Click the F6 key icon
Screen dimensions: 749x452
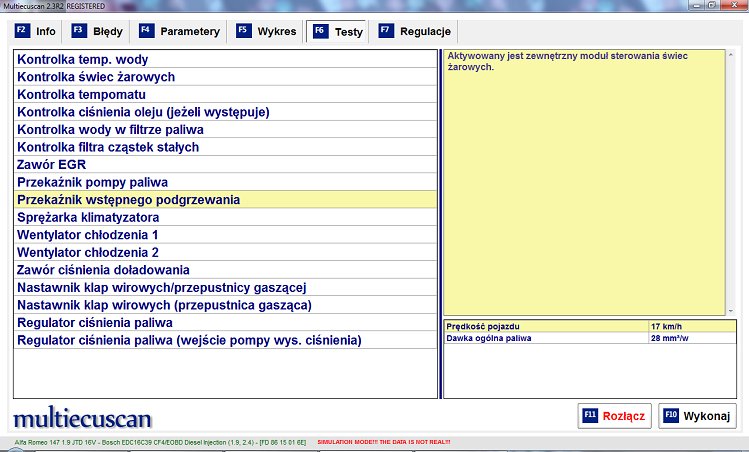(320, 32)
